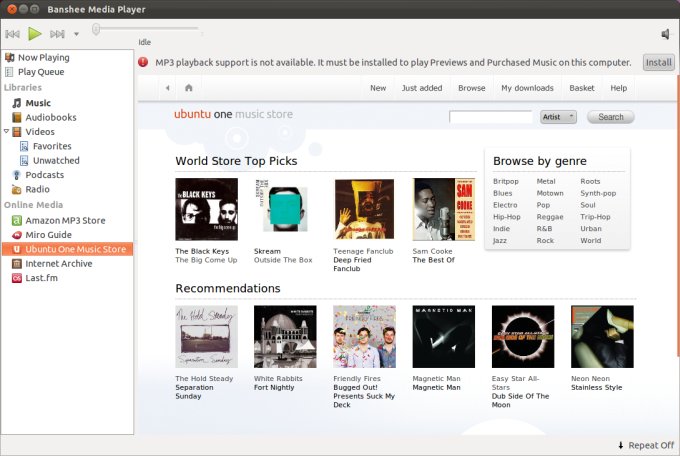680x456 pixels.
Task: Browse the Rock genre
Action: [545, 240]
